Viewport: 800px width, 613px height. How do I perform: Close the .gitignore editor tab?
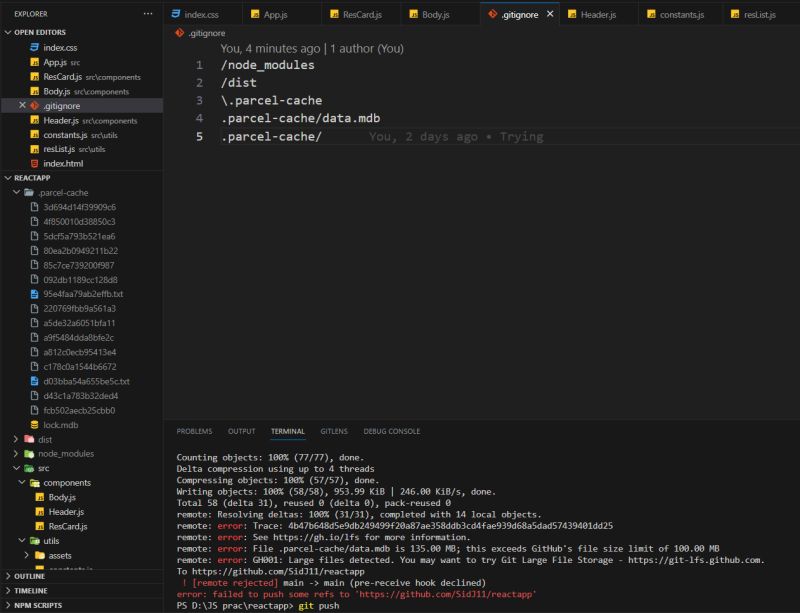[x=552, y=15]
